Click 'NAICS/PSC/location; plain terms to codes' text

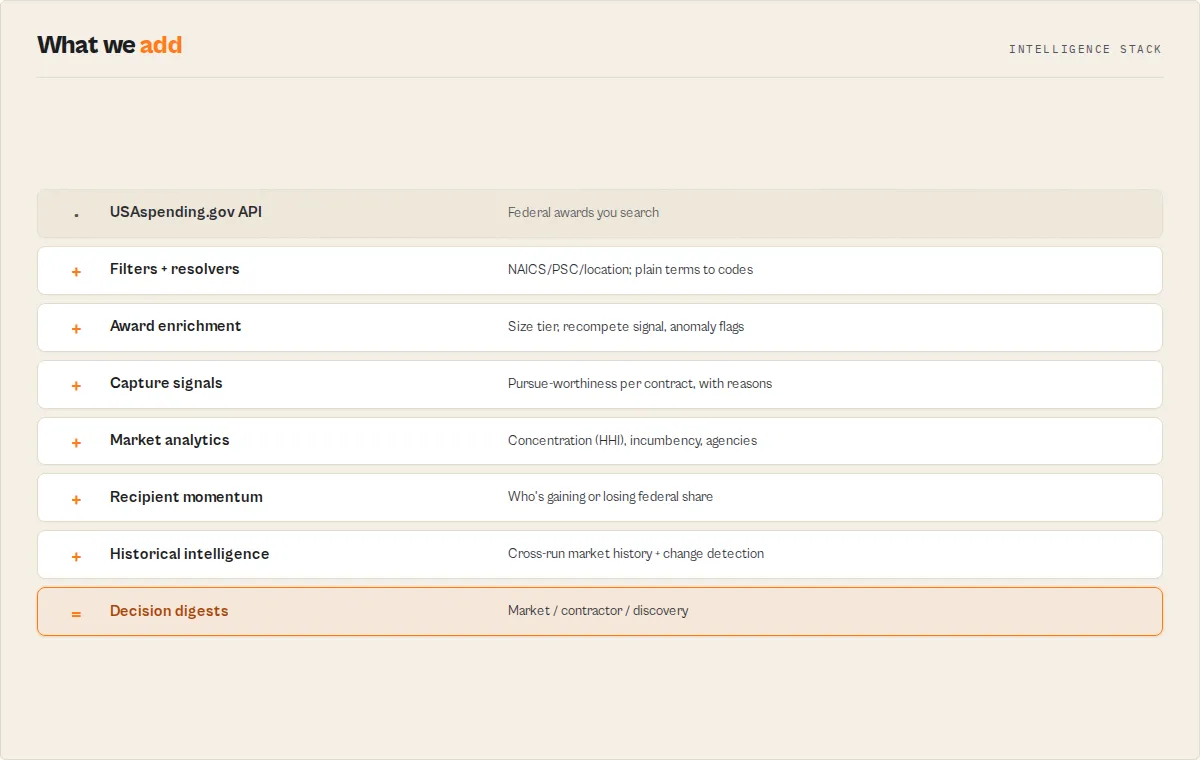click(x=631, y=269)
